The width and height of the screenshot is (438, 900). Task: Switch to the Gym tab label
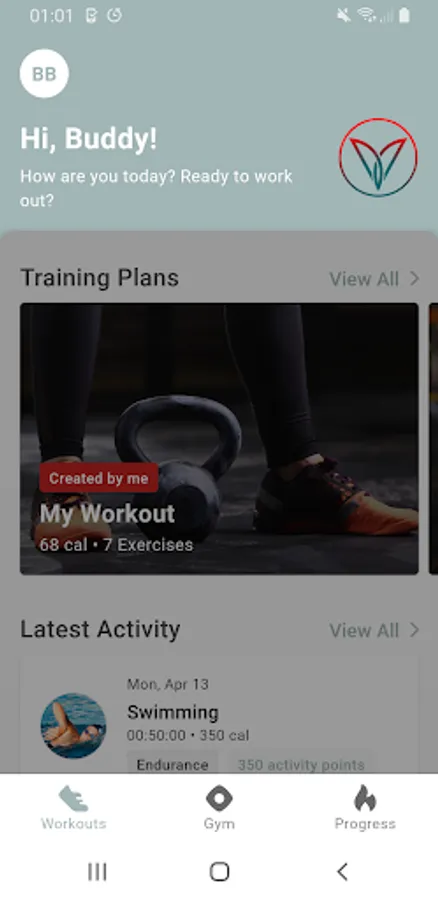click(219, 824)
